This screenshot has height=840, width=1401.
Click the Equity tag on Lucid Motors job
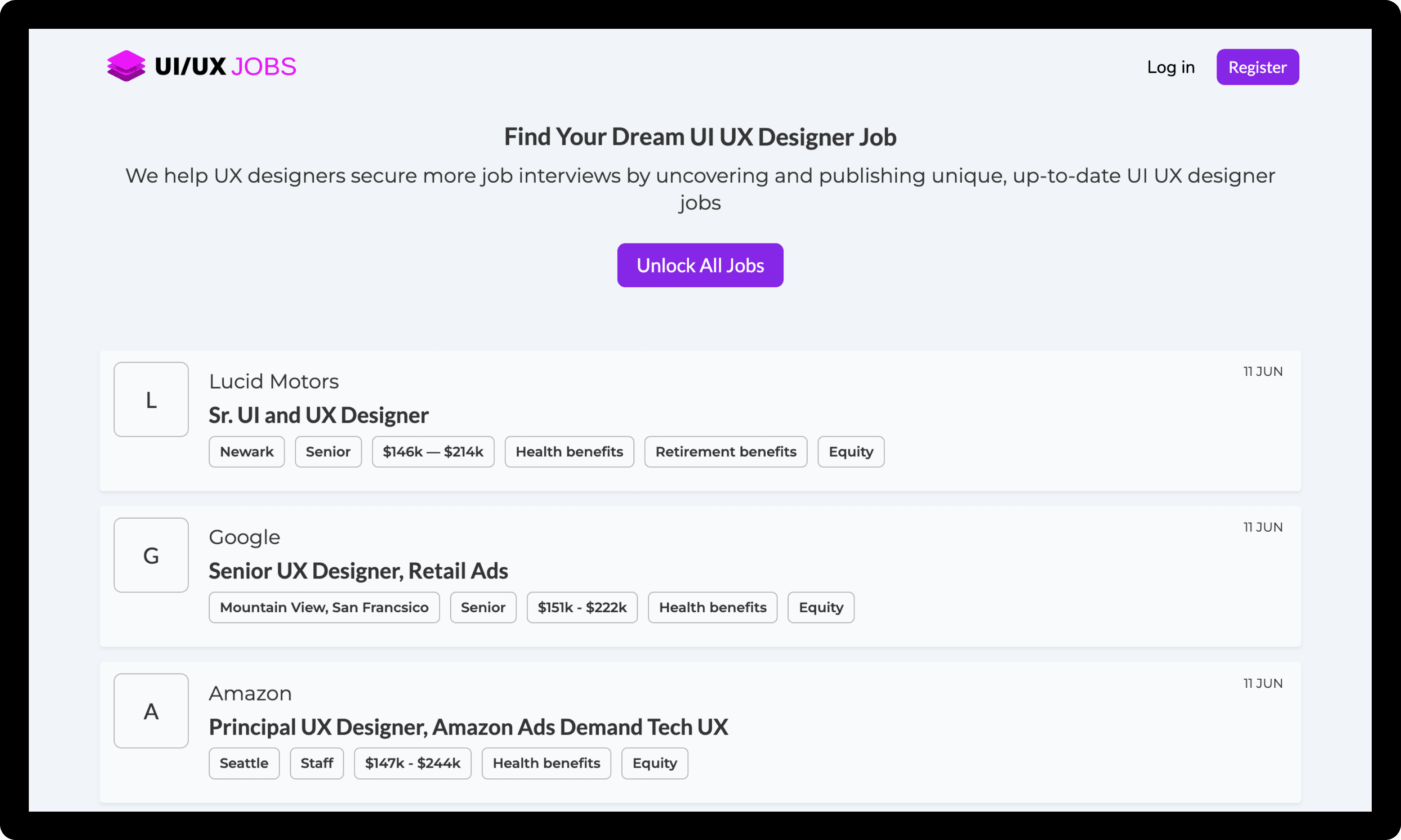click(851, 452)
